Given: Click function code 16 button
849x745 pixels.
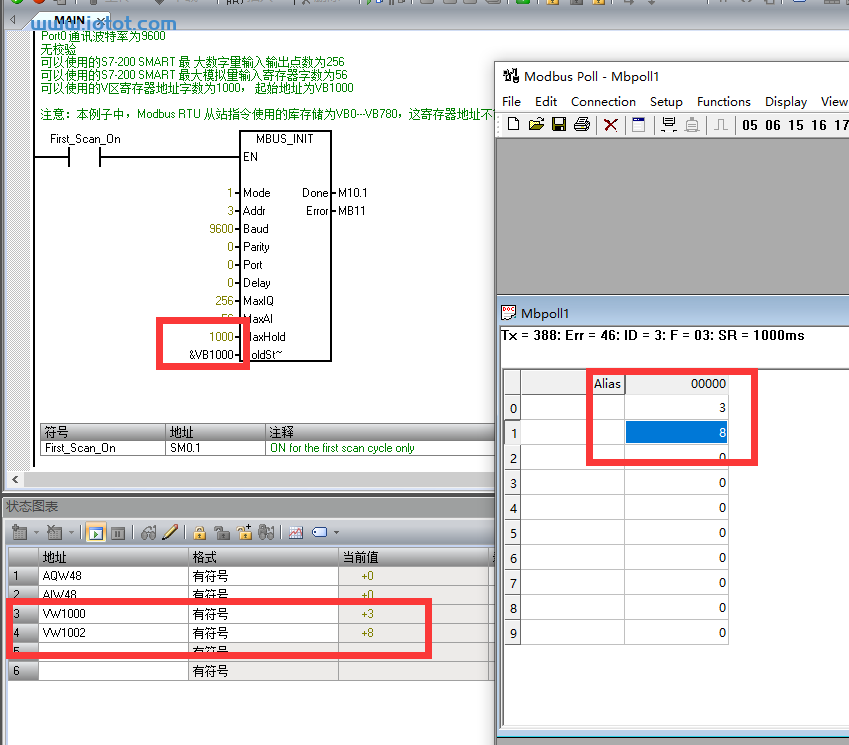Looking at the screenshot, I should pyautogui.click(x=819, y=125).
